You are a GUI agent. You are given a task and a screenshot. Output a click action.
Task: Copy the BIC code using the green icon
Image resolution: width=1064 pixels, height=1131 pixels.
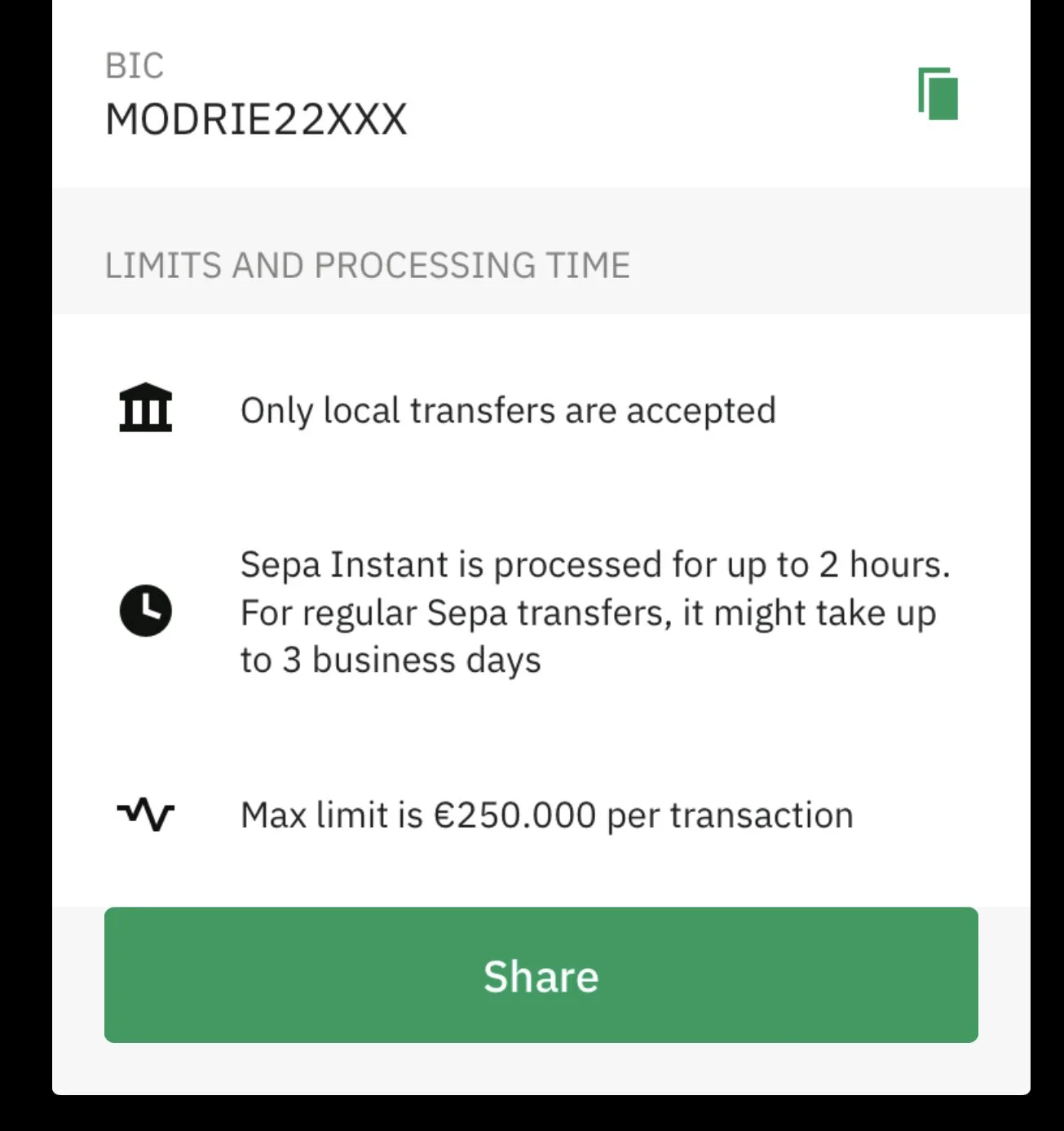tap(938, 94)
